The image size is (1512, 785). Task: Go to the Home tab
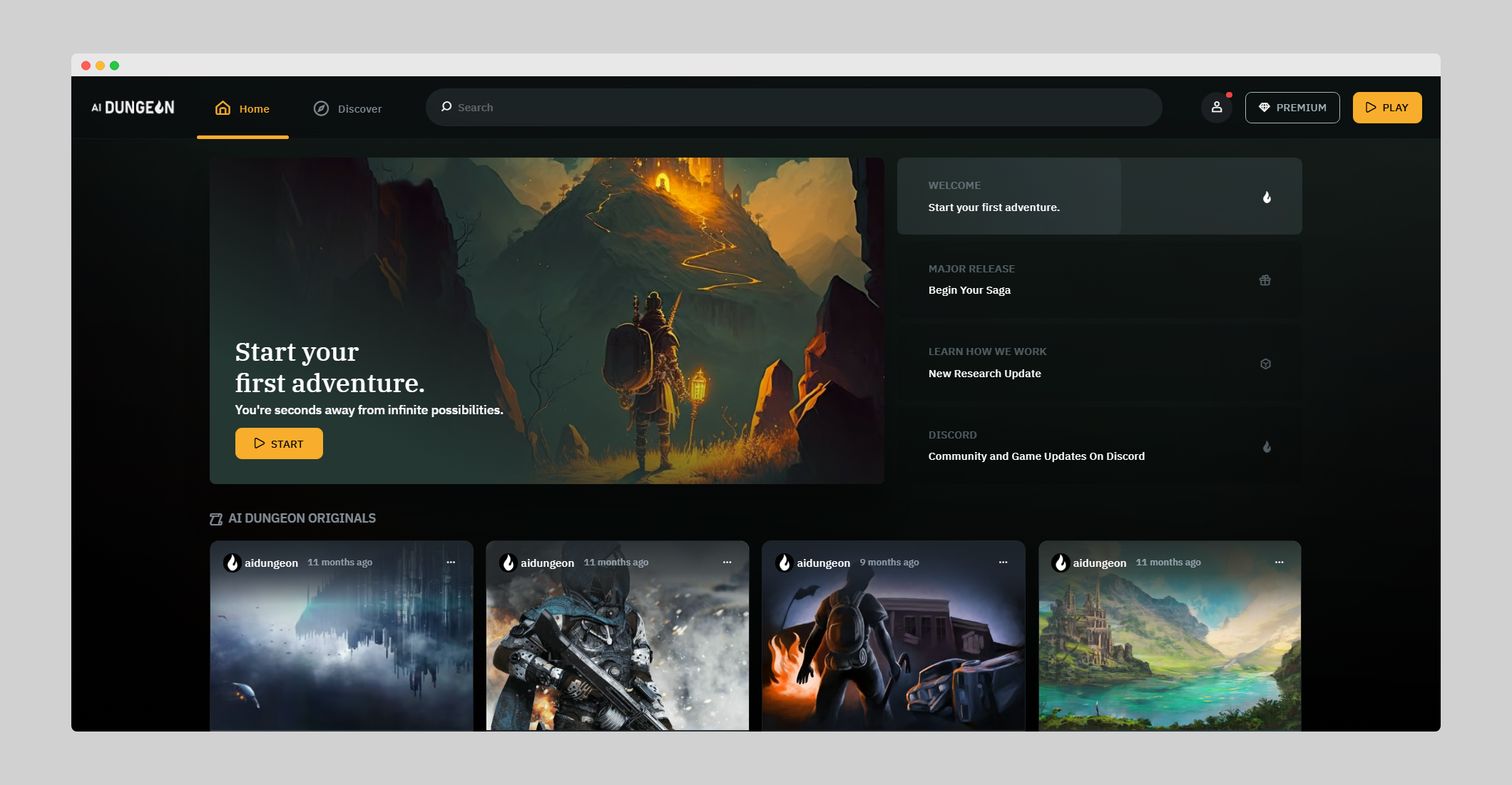tap(243, 108)
